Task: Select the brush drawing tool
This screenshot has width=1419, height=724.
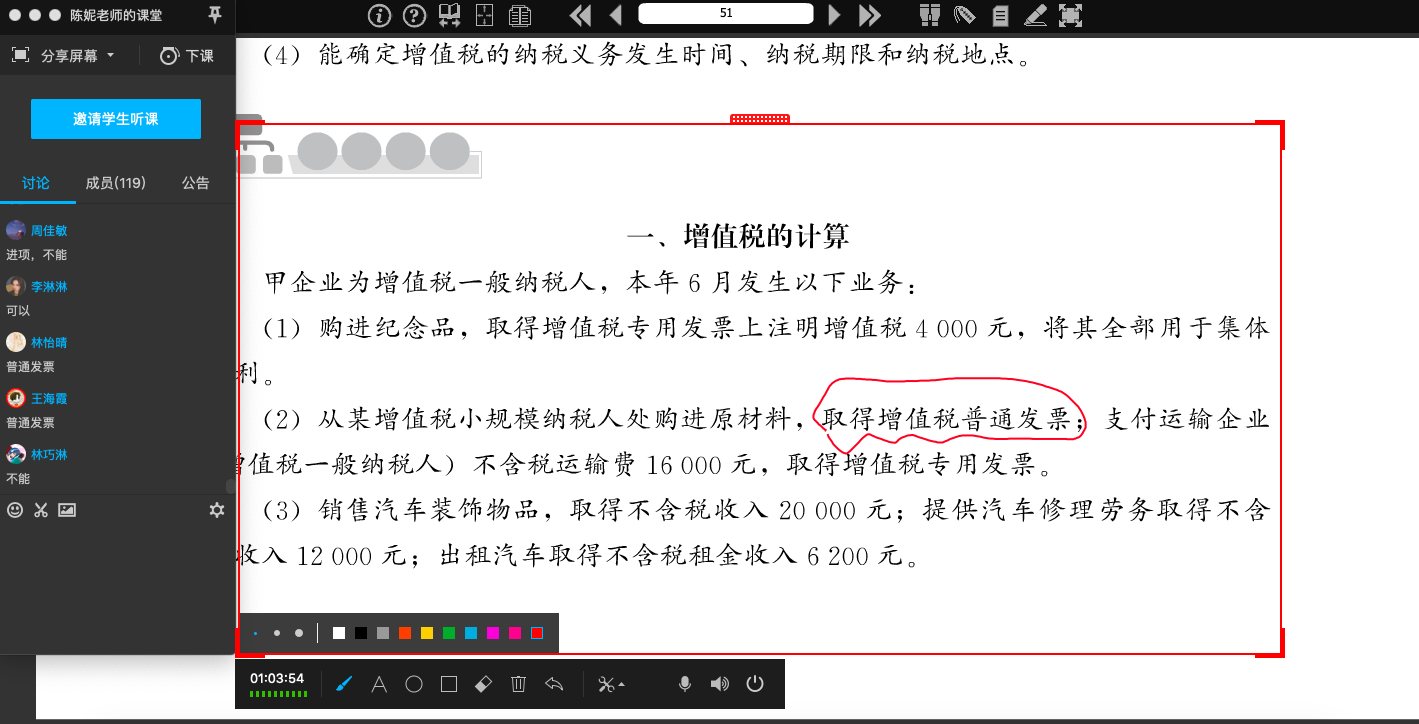Action: (x=344, y=685)
